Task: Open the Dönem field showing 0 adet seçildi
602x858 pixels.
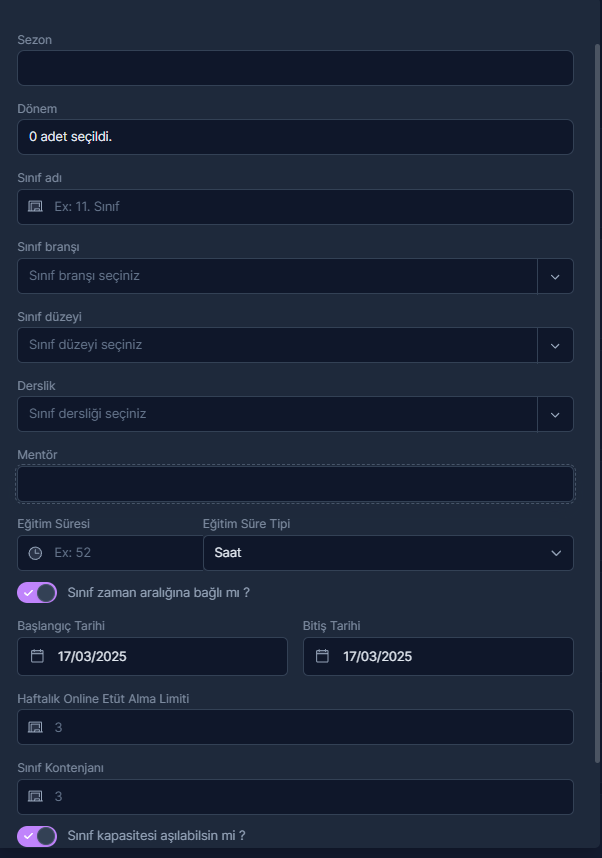Action: tap(296, 137)
